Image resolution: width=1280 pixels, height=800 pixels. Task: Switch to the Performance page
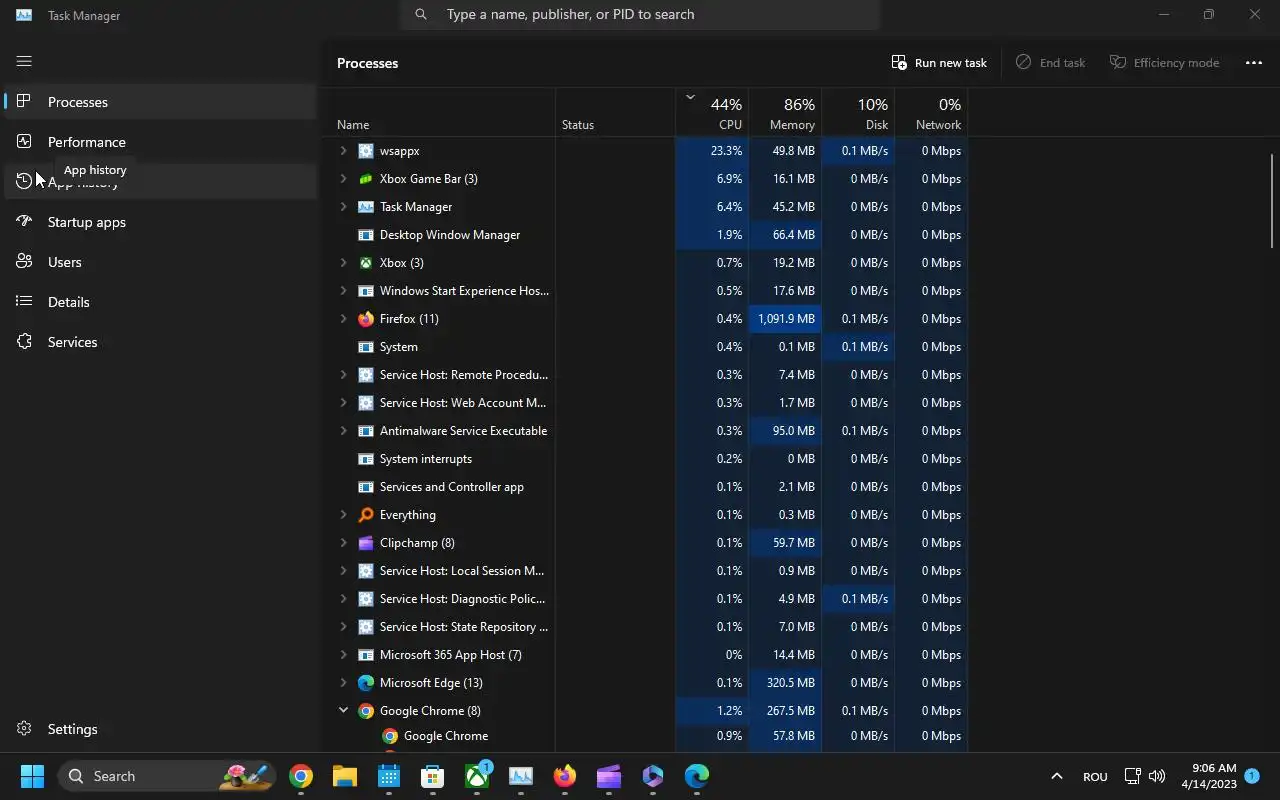pos(160,142)
